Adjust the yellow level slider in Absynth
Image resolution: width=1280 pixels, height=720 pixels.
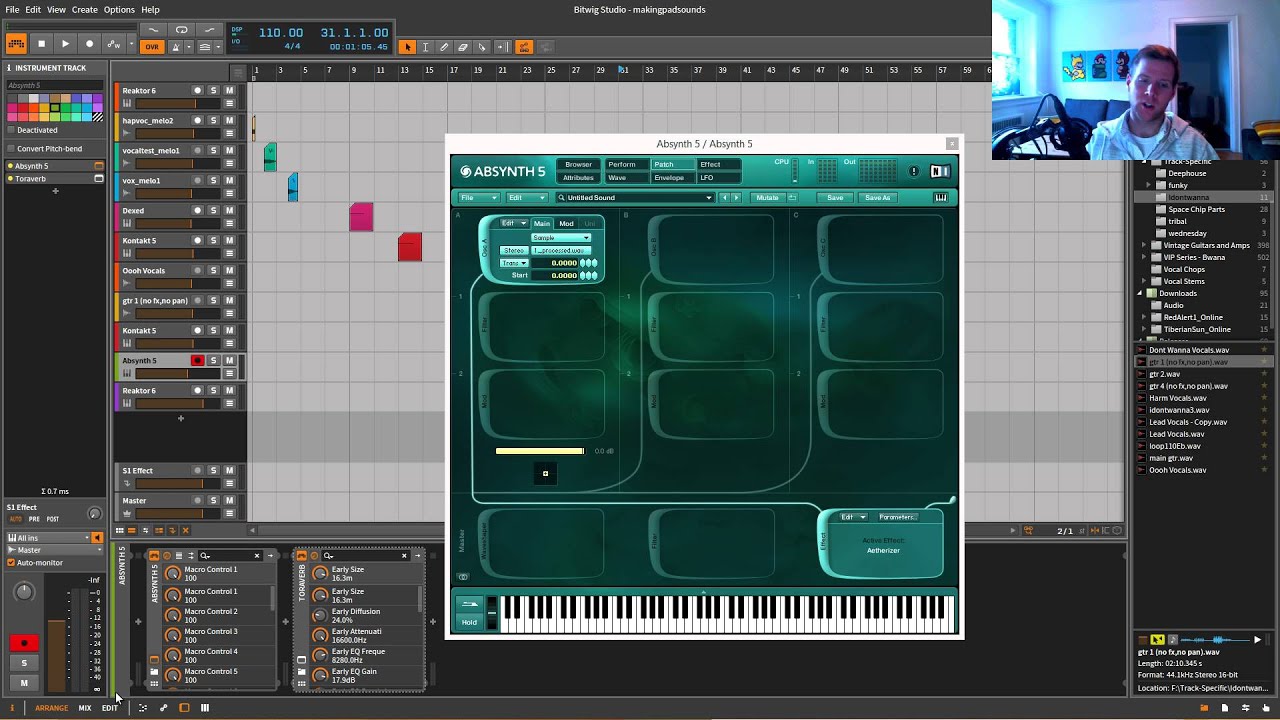pos(540,451)
